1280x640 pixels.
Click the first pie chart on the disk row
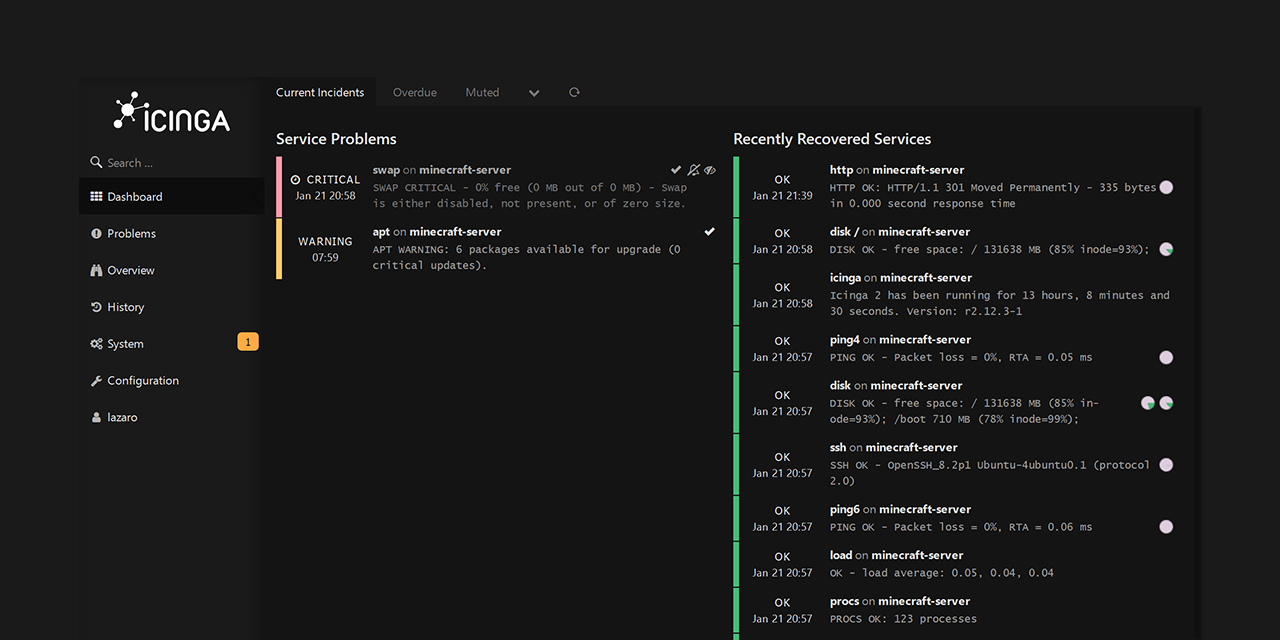point(1148,403)
